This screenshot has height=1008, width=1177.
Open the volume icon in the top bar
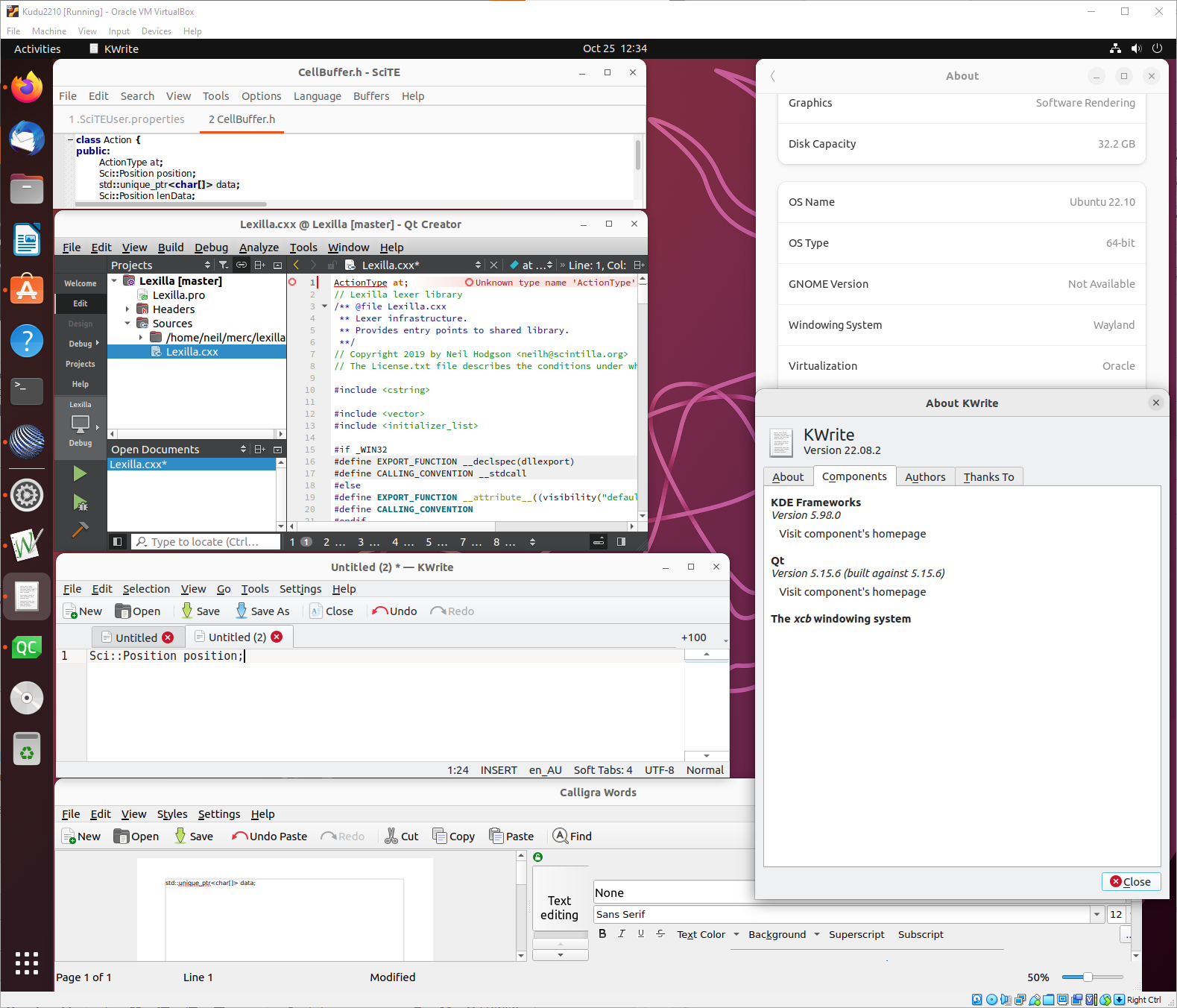tap(1136, 48)
